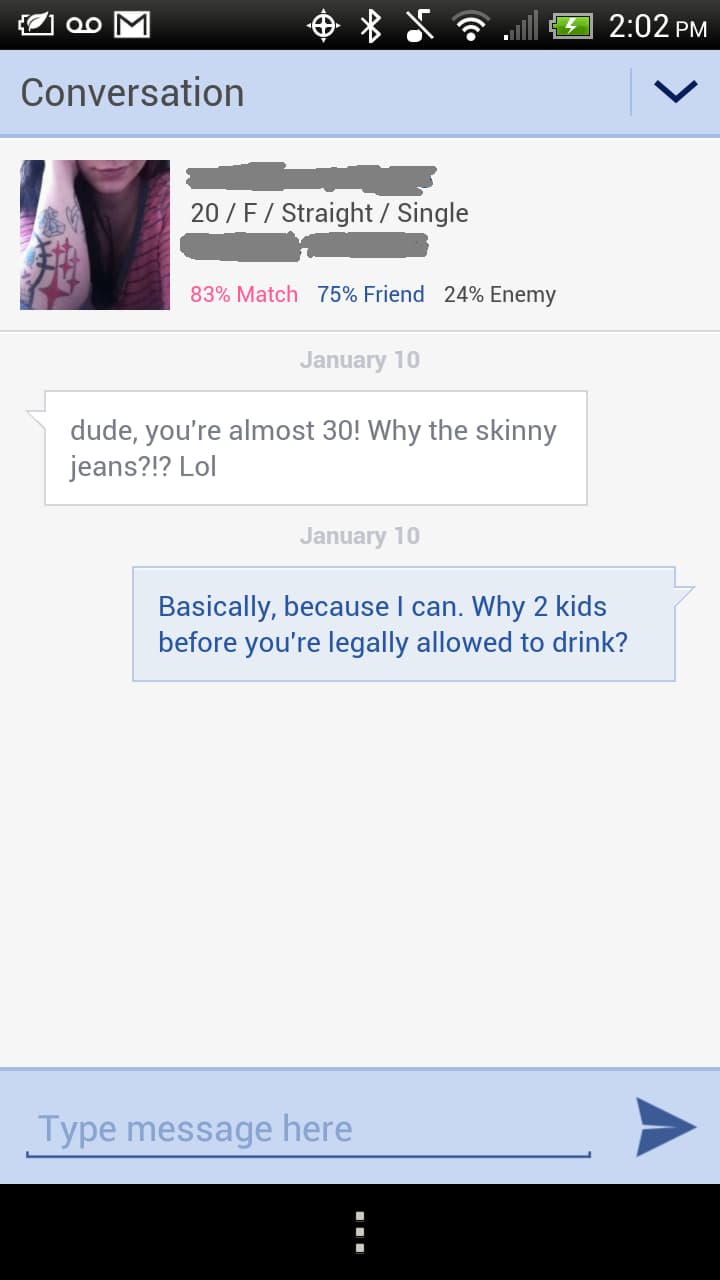Tap the '83% Match' score
Viewport: 720px width, 1280px height.
point(244,294)
